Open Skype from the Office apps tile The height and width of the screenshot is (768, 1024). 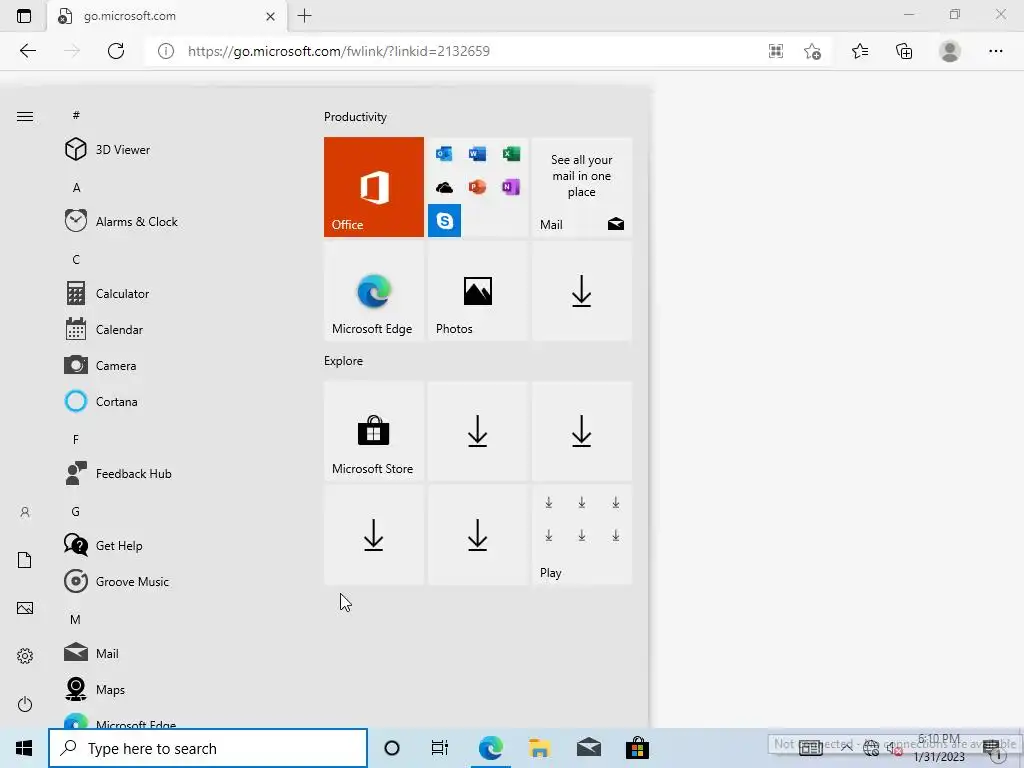click(x=444, y=221)
